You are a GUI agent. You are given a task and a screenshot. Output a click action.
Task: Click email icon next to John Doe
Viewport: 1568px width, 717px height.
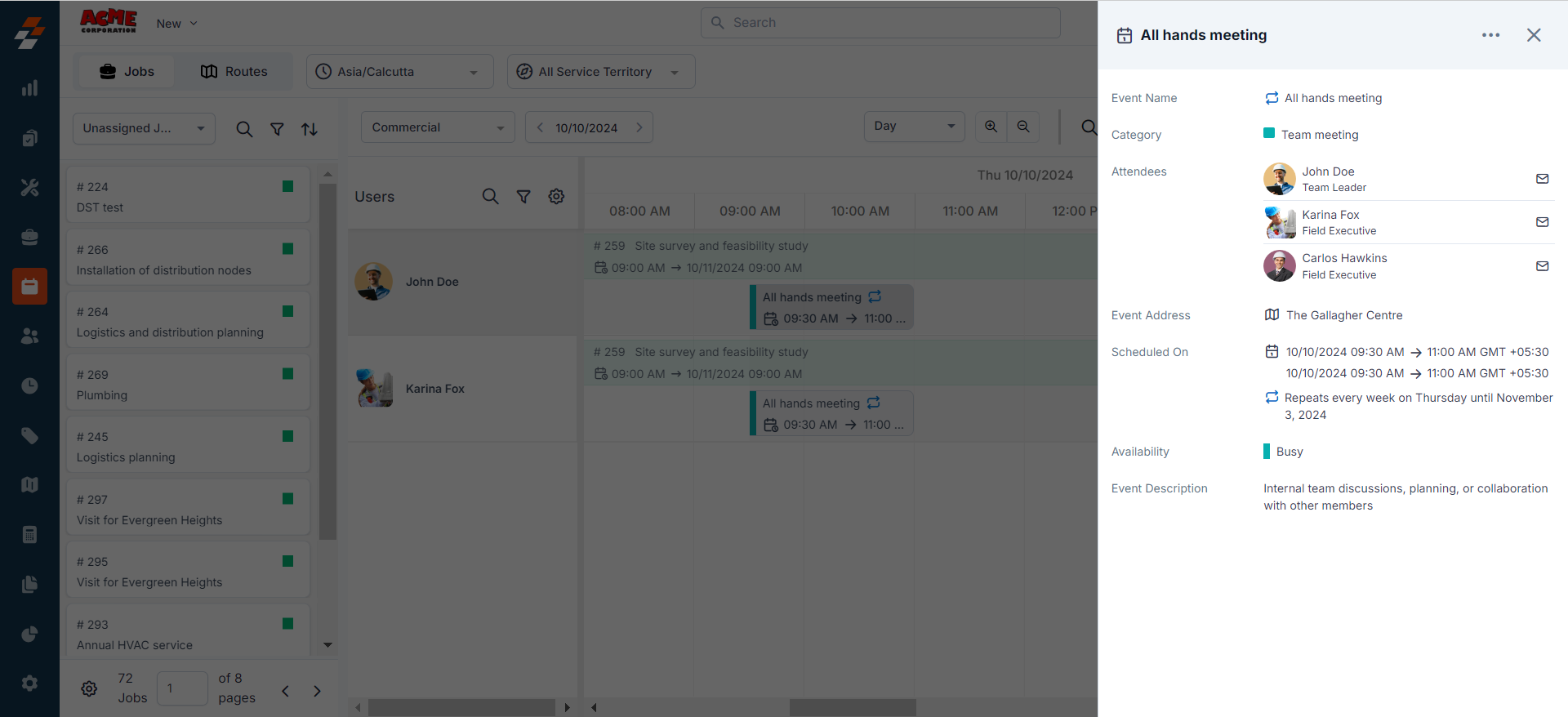1542,179
